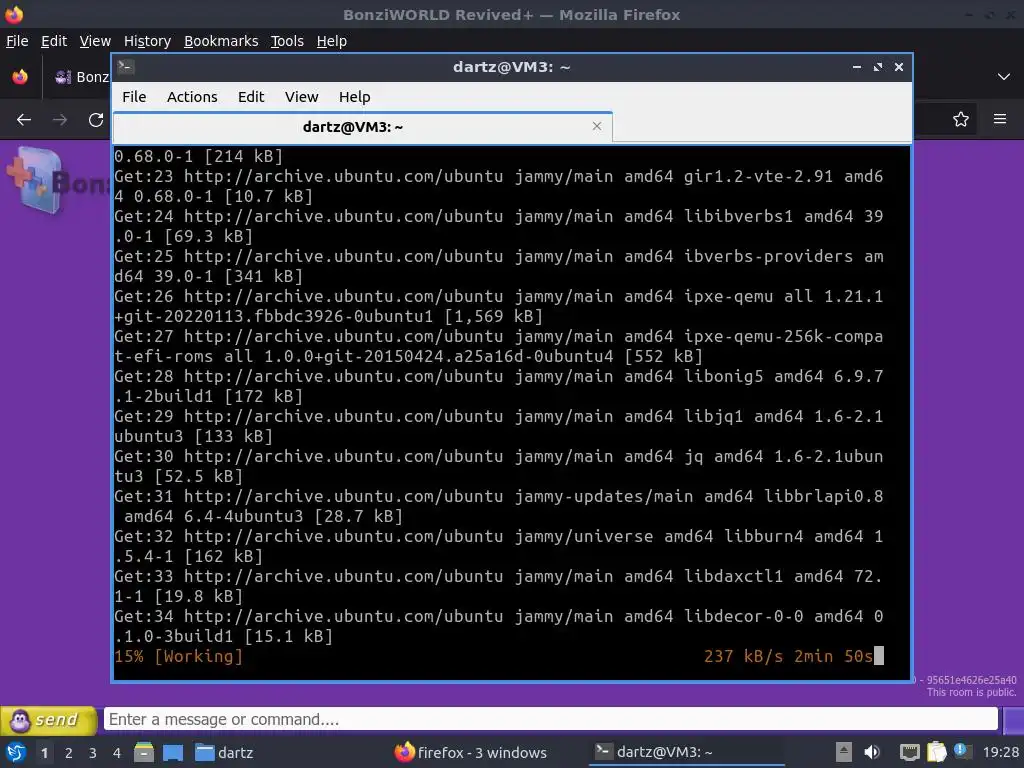Open Firefox Help menu

[332, 41]
